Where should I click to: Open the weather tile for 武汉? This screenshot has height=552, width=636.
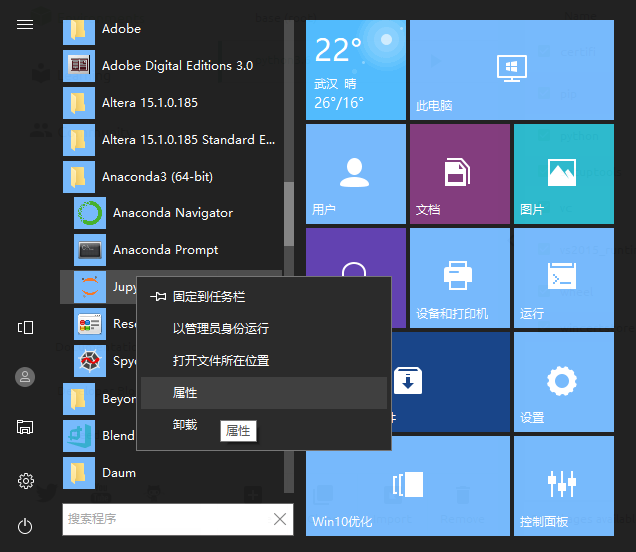coord(356,70)
